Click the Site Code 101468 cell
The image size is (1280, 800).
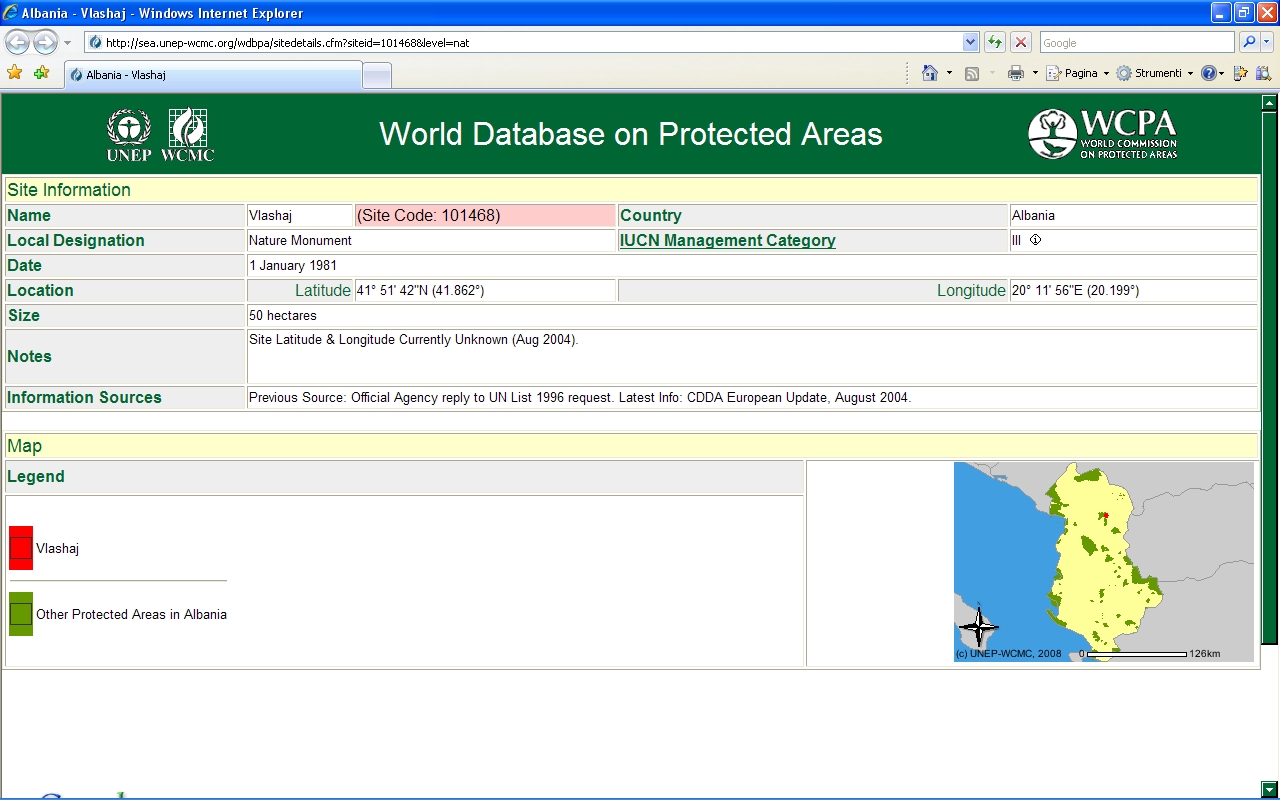(x=485, y=215)
